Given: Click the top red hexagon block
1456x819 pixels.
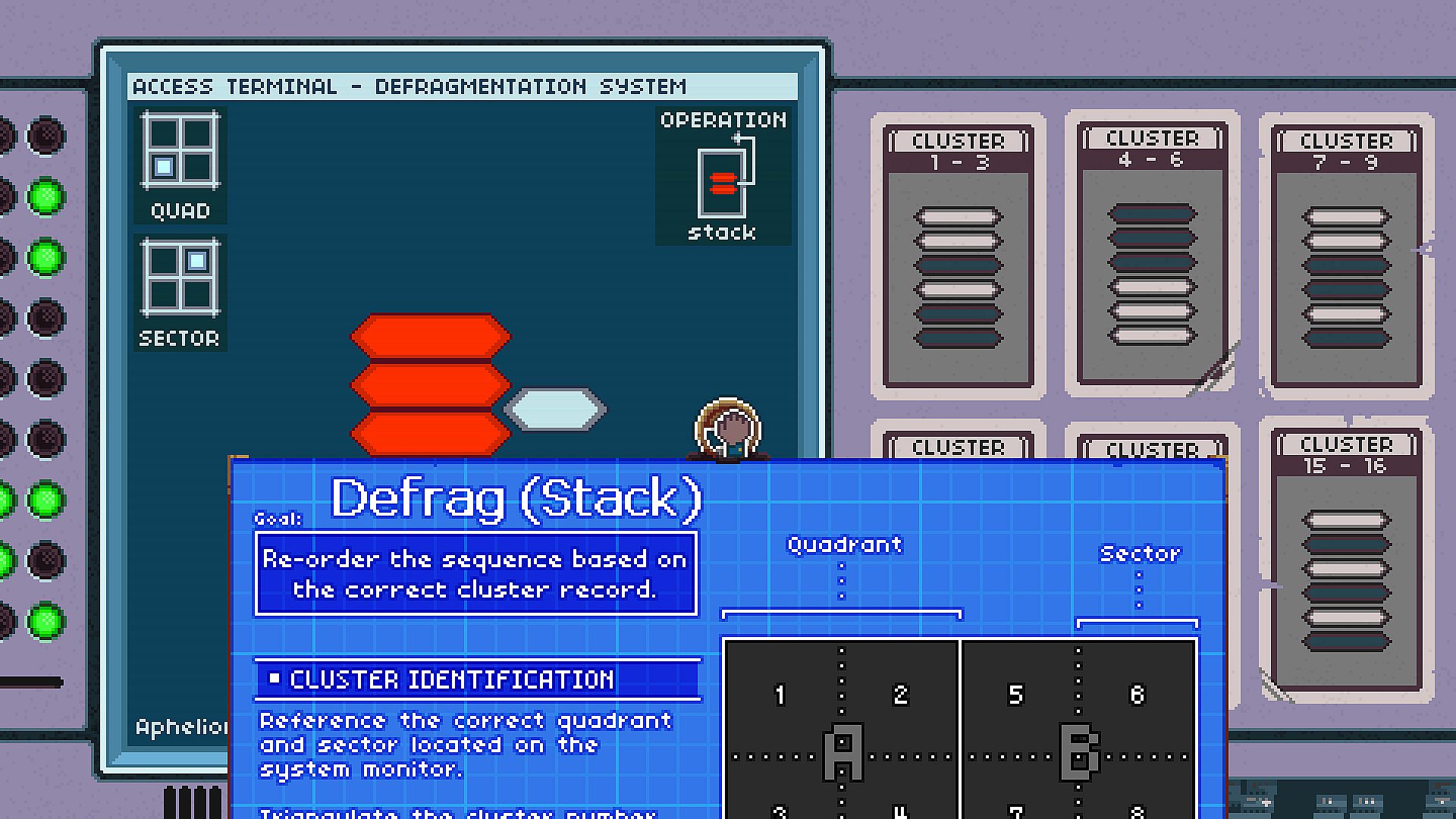Looking at the screenshot, I should (430, 336).
